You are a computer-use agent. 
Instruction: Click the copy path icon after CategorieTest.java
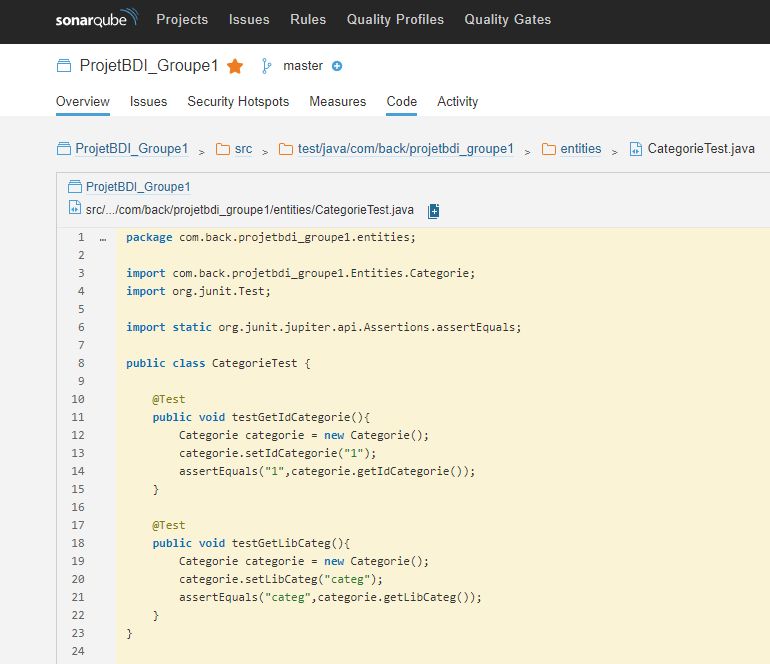(x=434, y=211)
